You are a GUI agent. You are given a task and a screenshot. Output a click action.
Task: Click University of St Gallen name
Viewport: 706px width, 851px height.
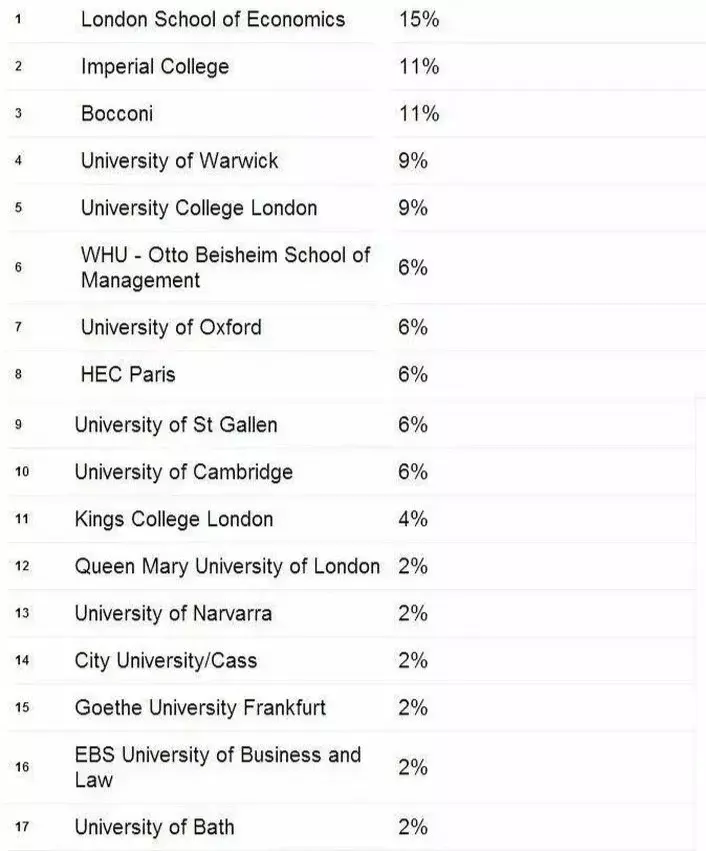pyautogui.click(x=175, y=425)
